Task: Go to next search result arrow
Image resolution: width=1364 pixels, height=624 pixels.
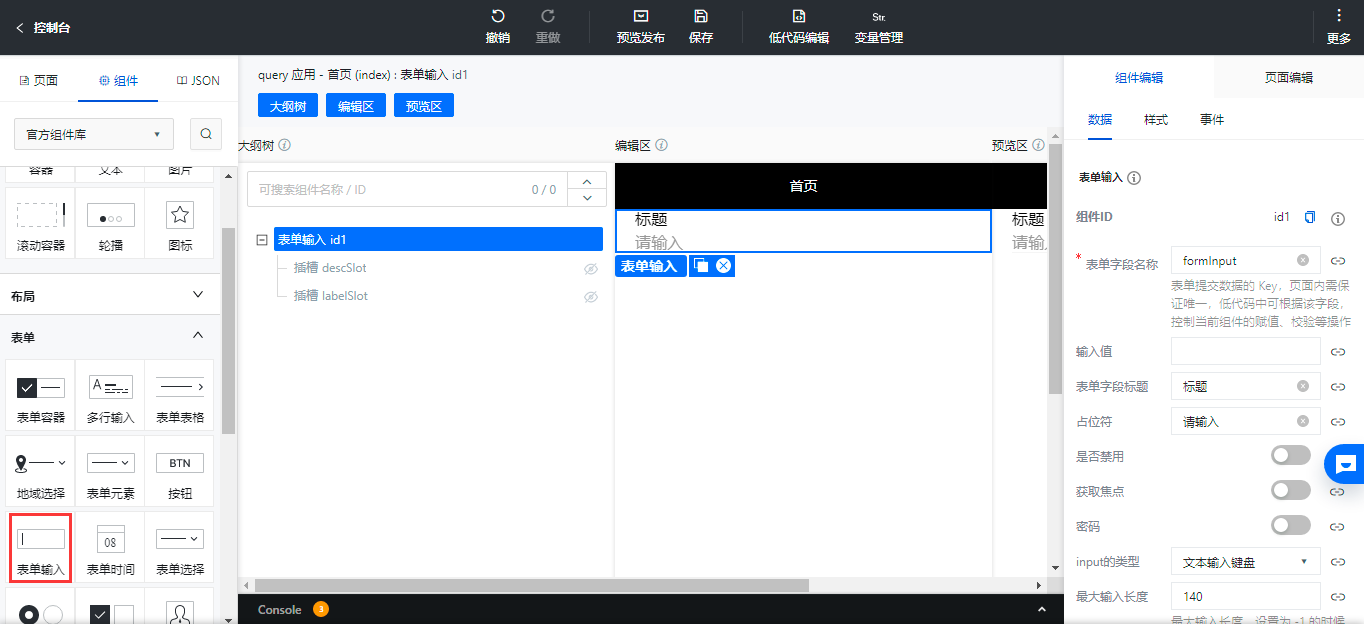Action: (587, 198)
